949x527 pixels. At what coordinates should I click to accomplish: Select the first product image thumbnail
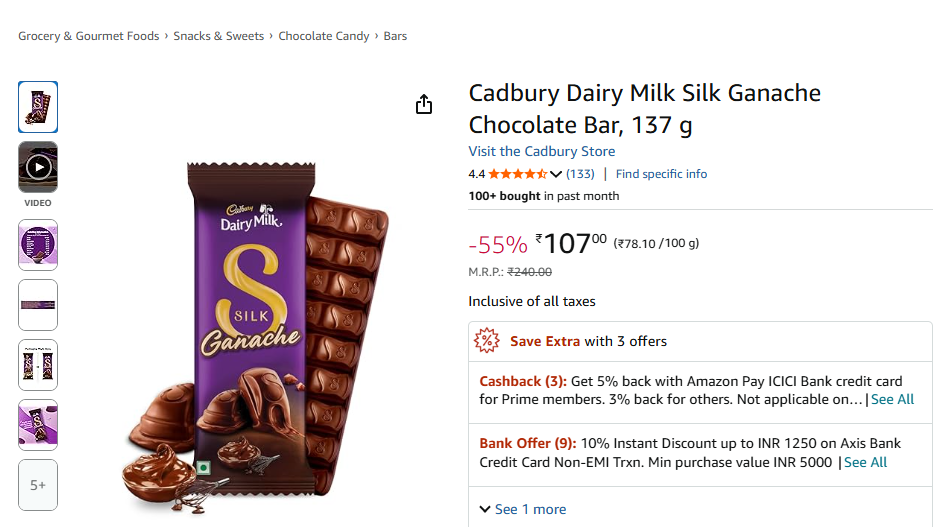coord(38,107)
